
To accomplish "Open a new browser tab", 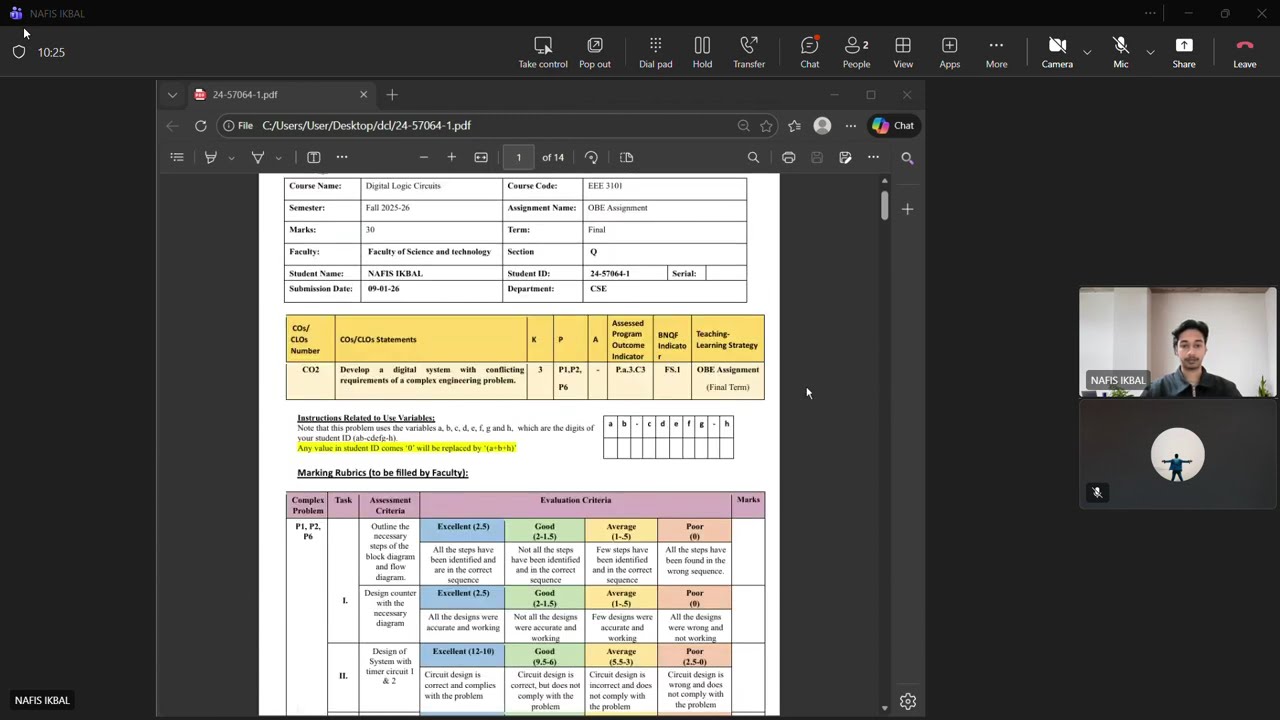I will click(392, 94).
